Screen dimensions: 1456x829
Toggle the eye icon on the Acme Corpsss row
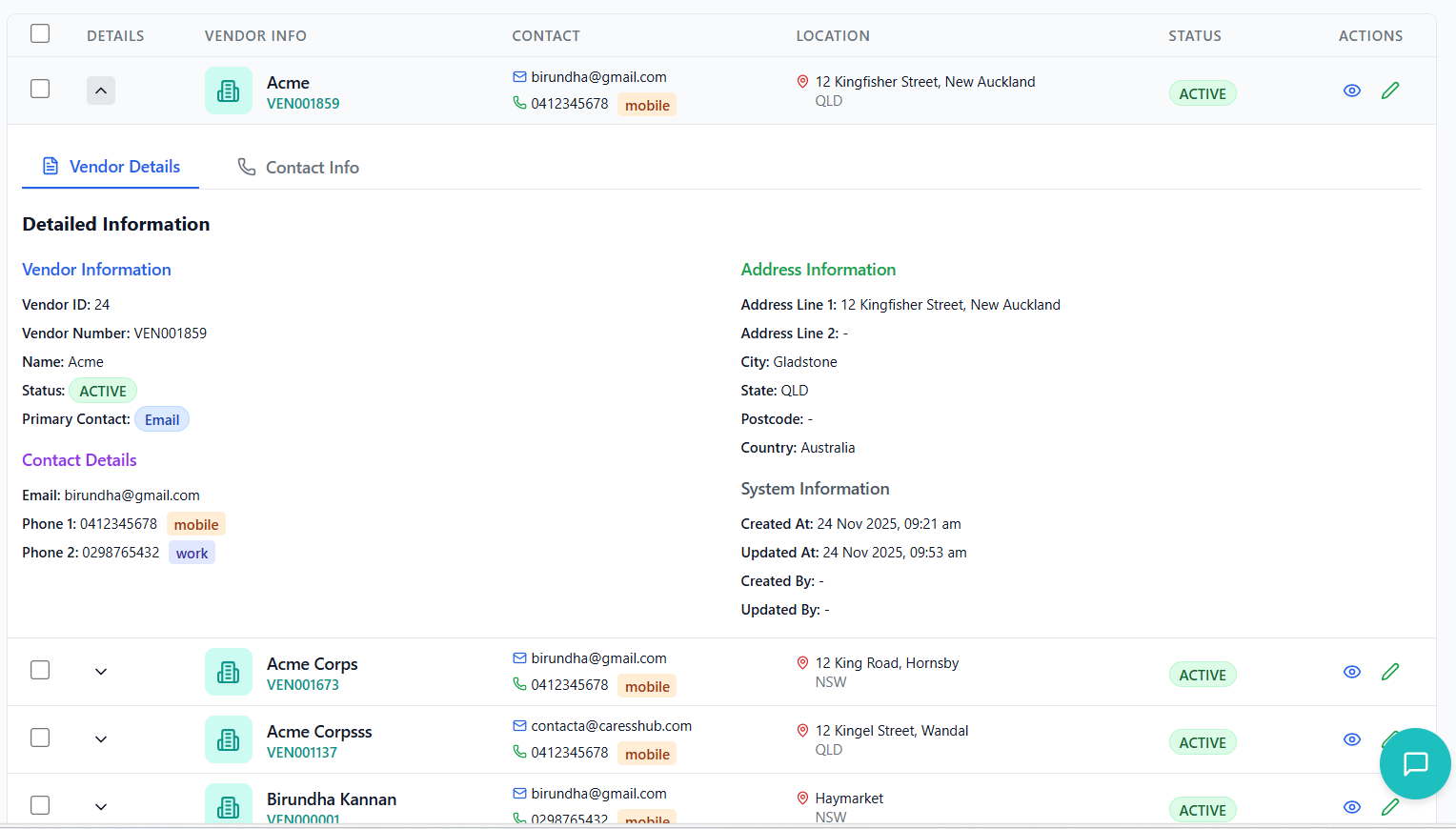[x=1351, y=738]
